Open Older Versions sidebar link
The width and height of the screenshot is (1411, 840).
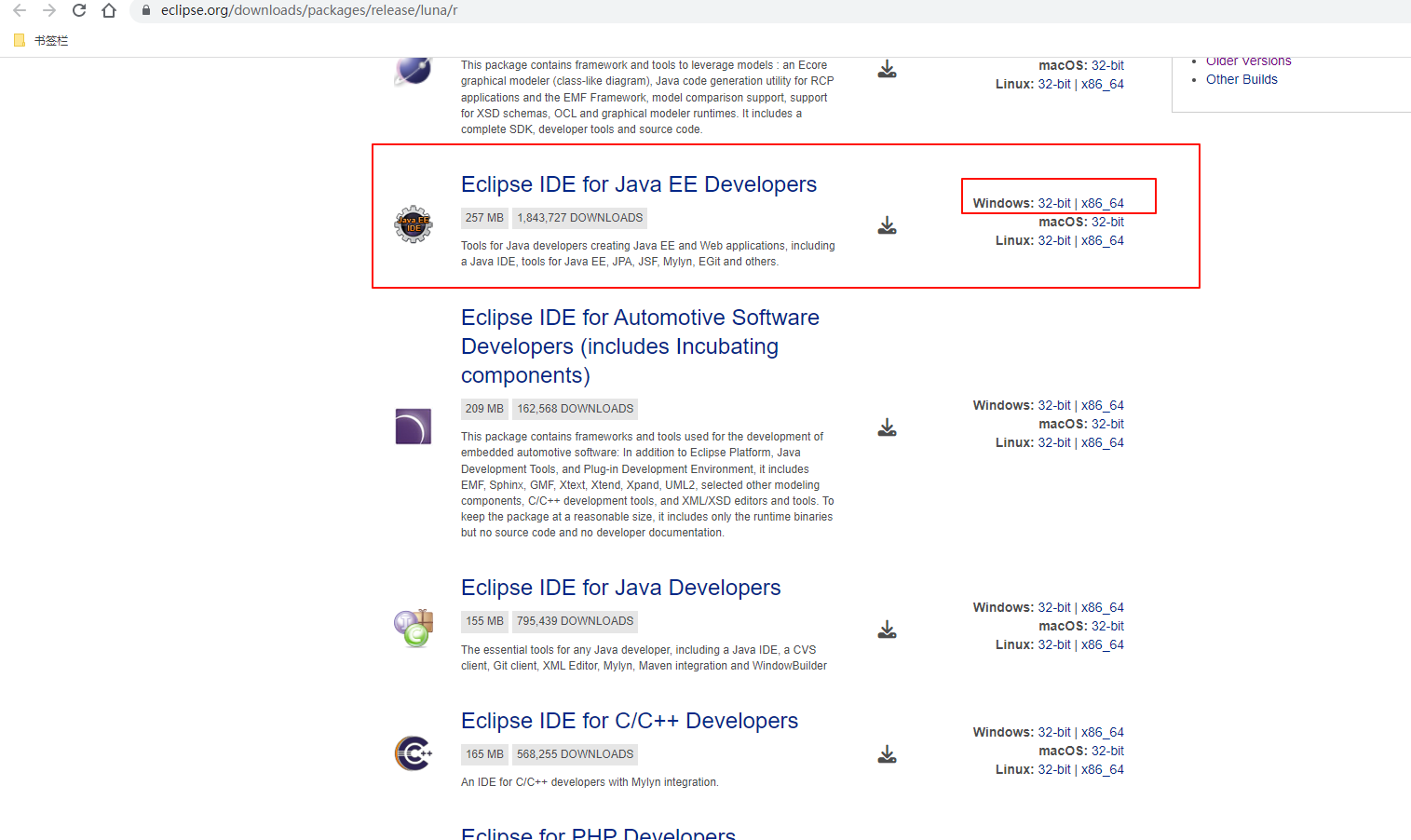(1249, 61)
